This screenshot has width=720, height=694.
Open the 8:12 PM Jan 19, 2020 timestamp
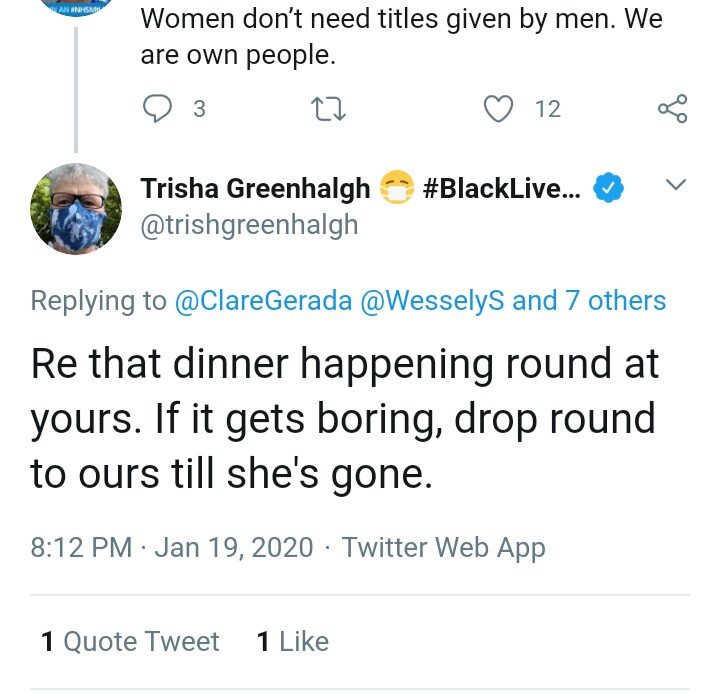172,547
